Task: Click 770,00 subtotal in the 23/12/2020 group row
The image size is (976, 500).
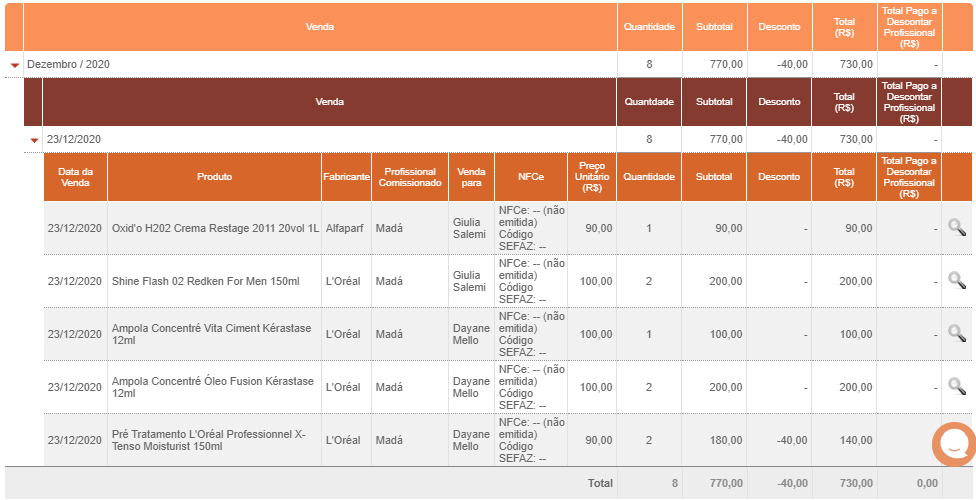Action: coord(728,139)
